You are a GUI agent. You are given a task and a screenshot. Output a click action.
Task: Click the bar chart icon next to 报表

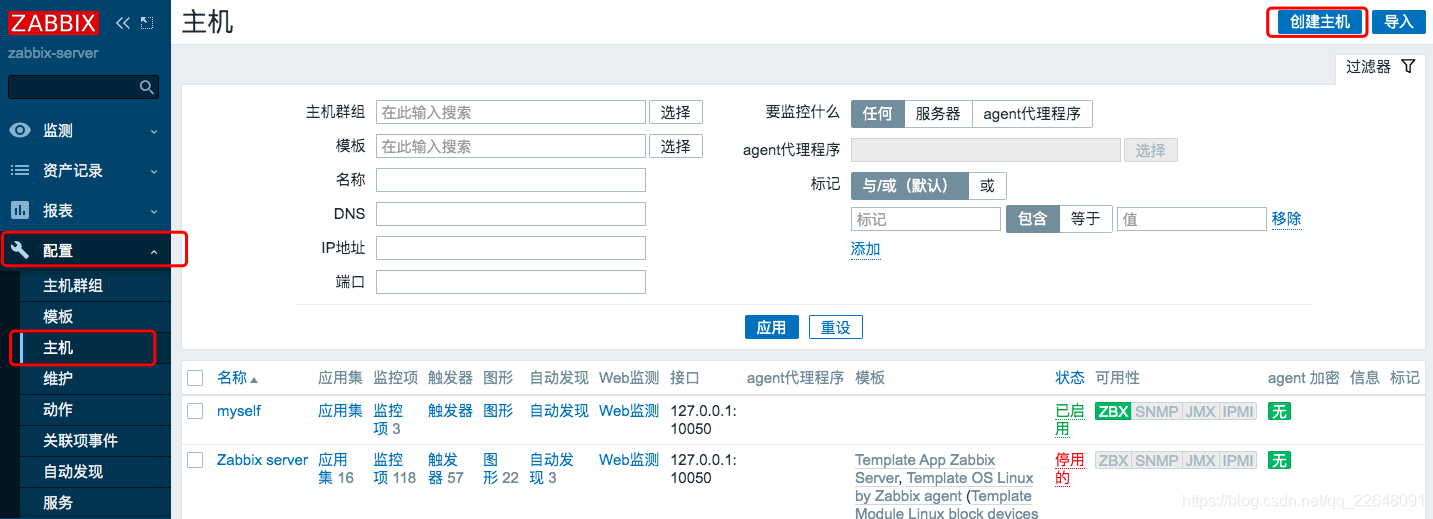point(20,210)
